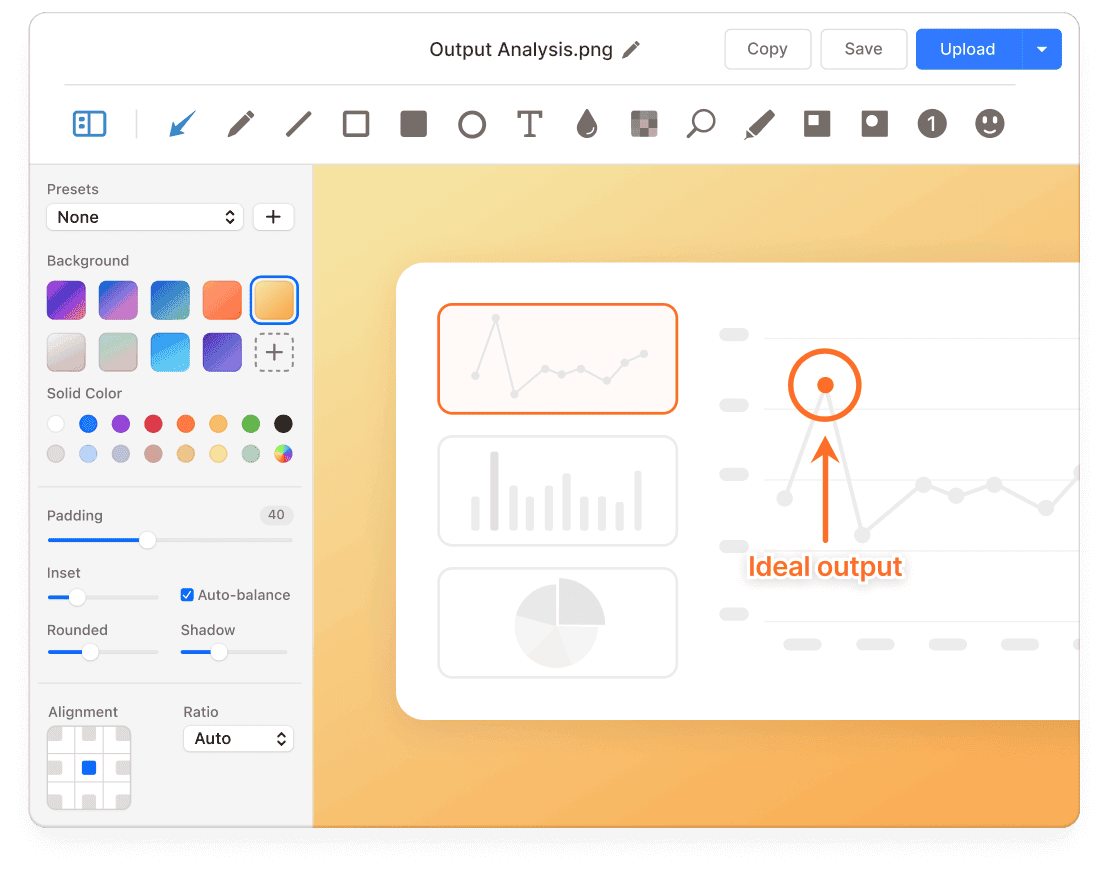Select the magnifier loupe tool
This screenshot has width=1109, height=873.
click(701, 124)
